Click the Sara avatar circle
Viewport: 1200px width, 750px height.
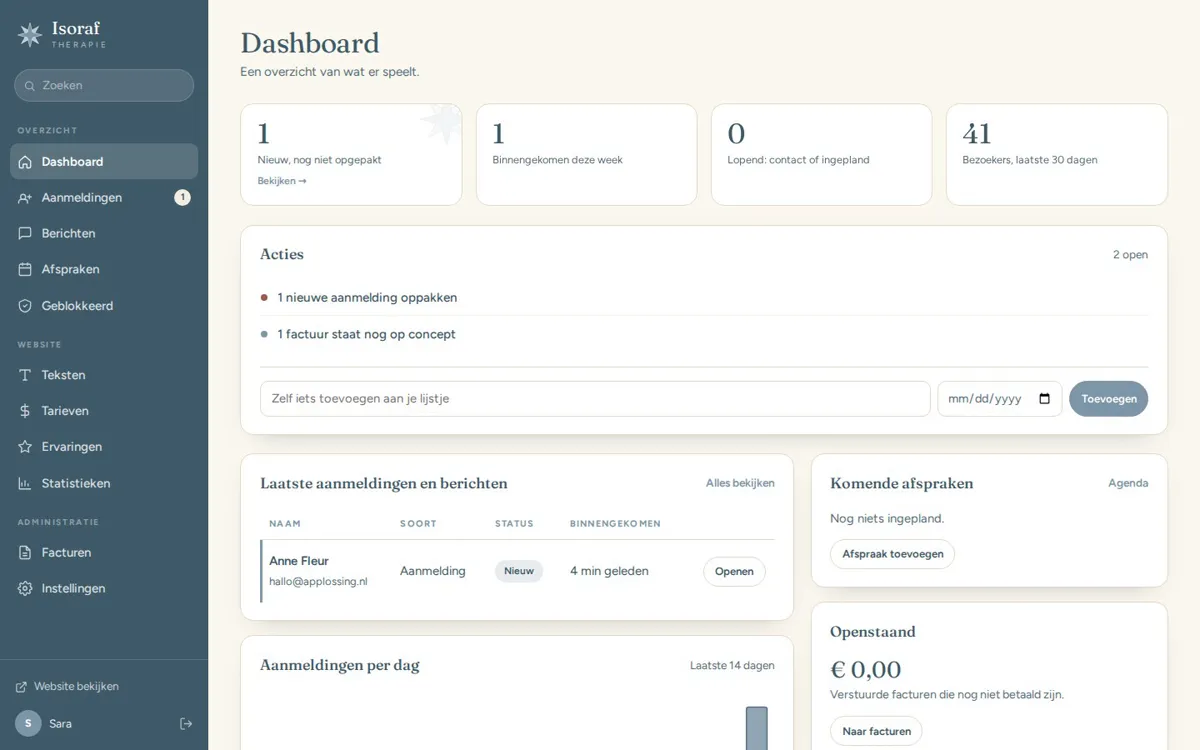(x=28, y=723)
